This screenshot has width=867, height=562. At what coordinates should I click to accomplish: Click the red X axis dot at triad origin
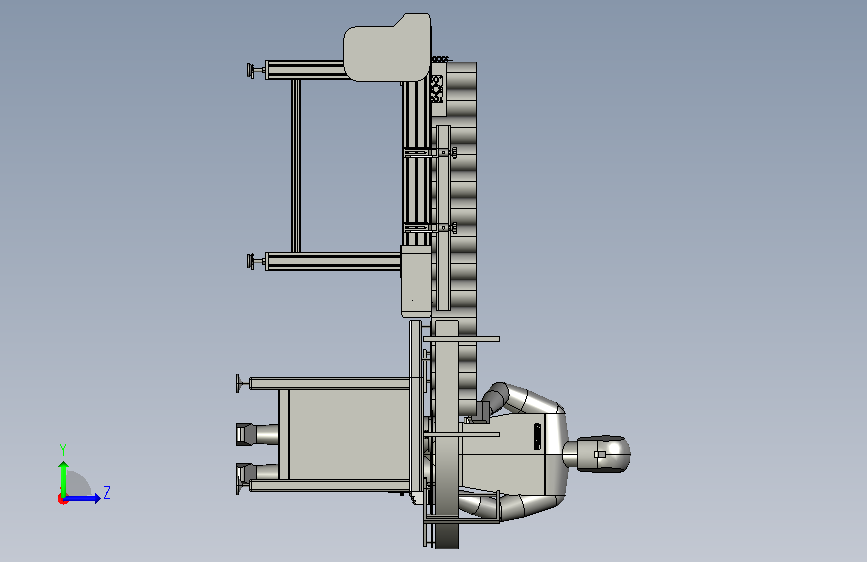click(x=62, y=499)
